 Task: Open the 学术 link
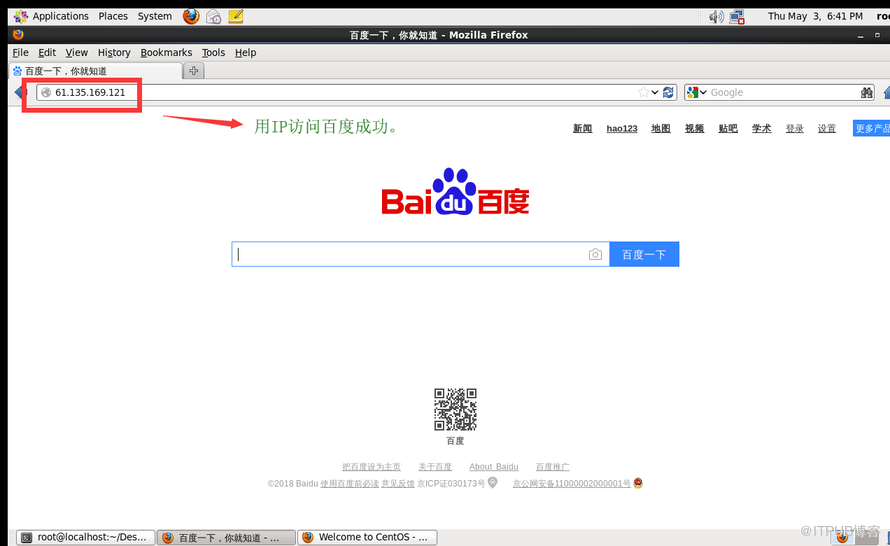coord(761,128)
